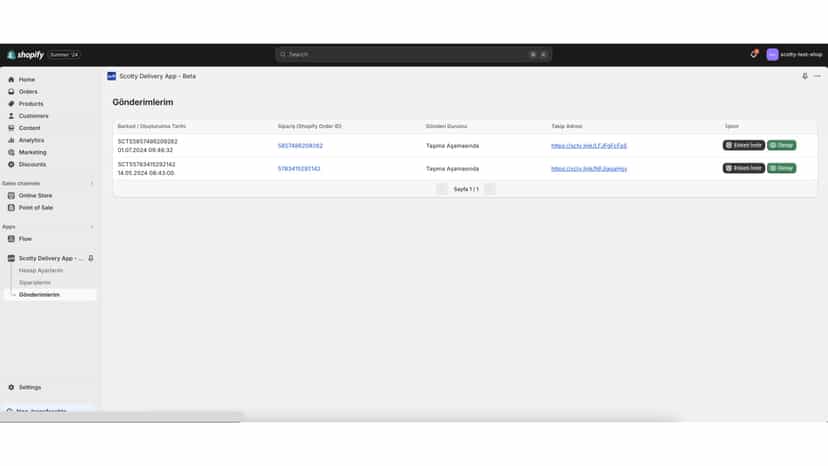
Task: Pin the Scotty Delivery App
Action: 91,258
